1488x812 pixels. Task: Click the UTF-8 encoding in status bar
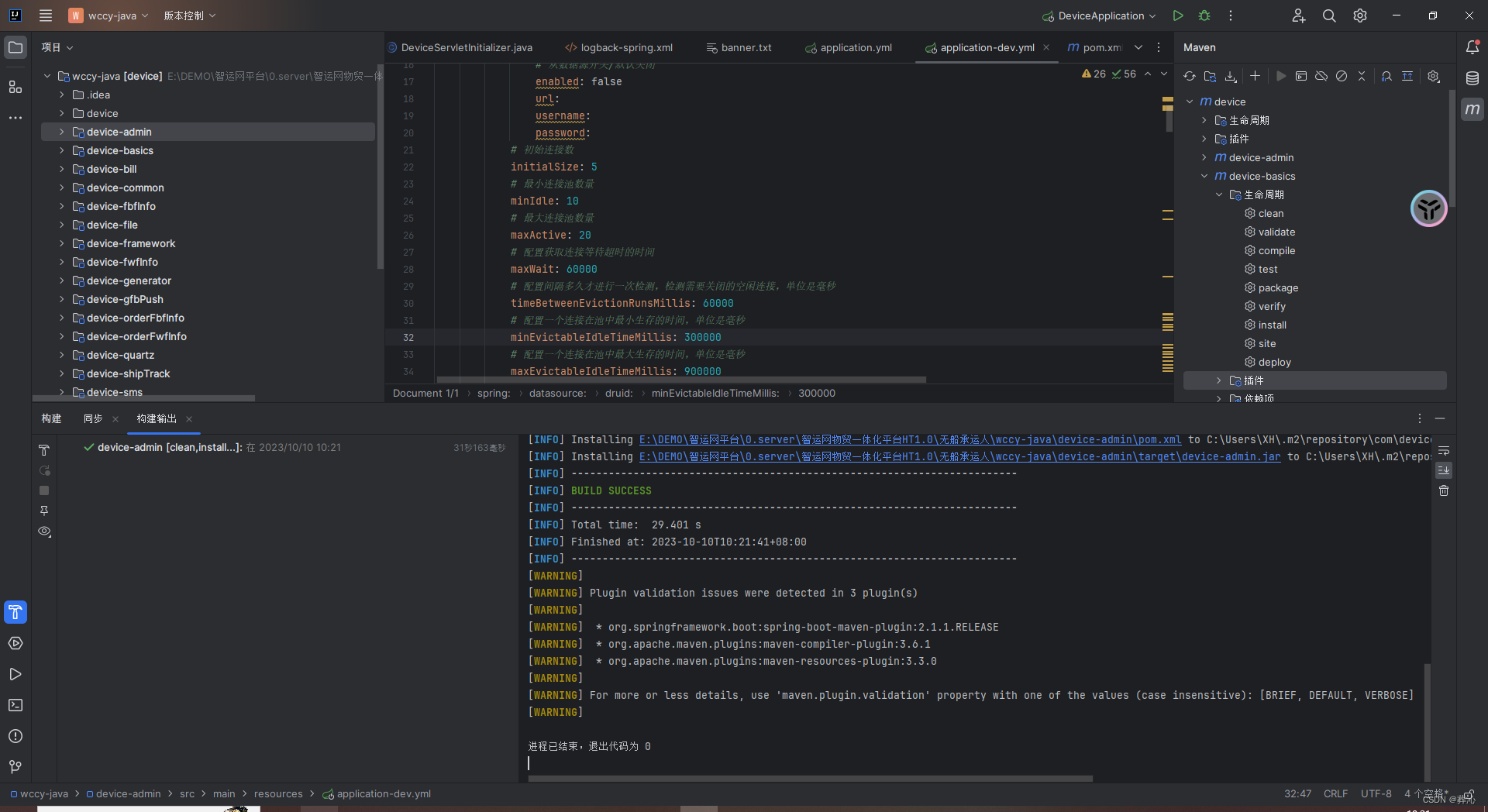[1376, 793]
